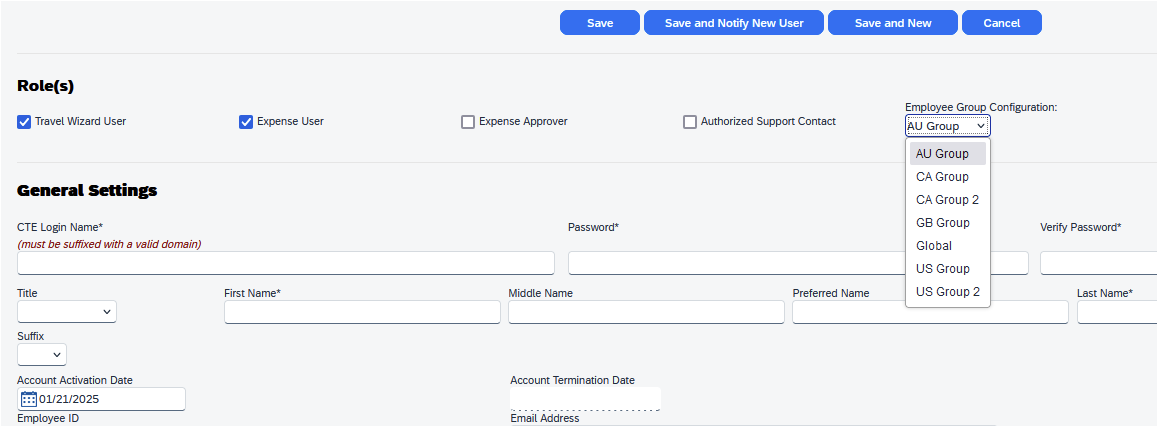Focus the CTE Login Name field

[x=286, y=263]
